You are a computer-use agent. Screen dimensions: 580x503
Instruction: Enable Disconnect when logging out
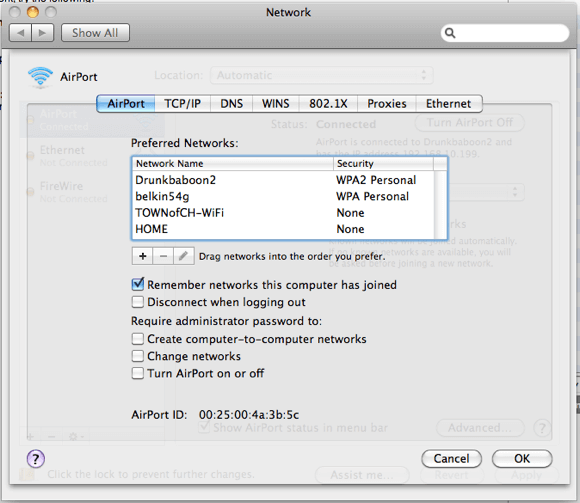point(138,302)
